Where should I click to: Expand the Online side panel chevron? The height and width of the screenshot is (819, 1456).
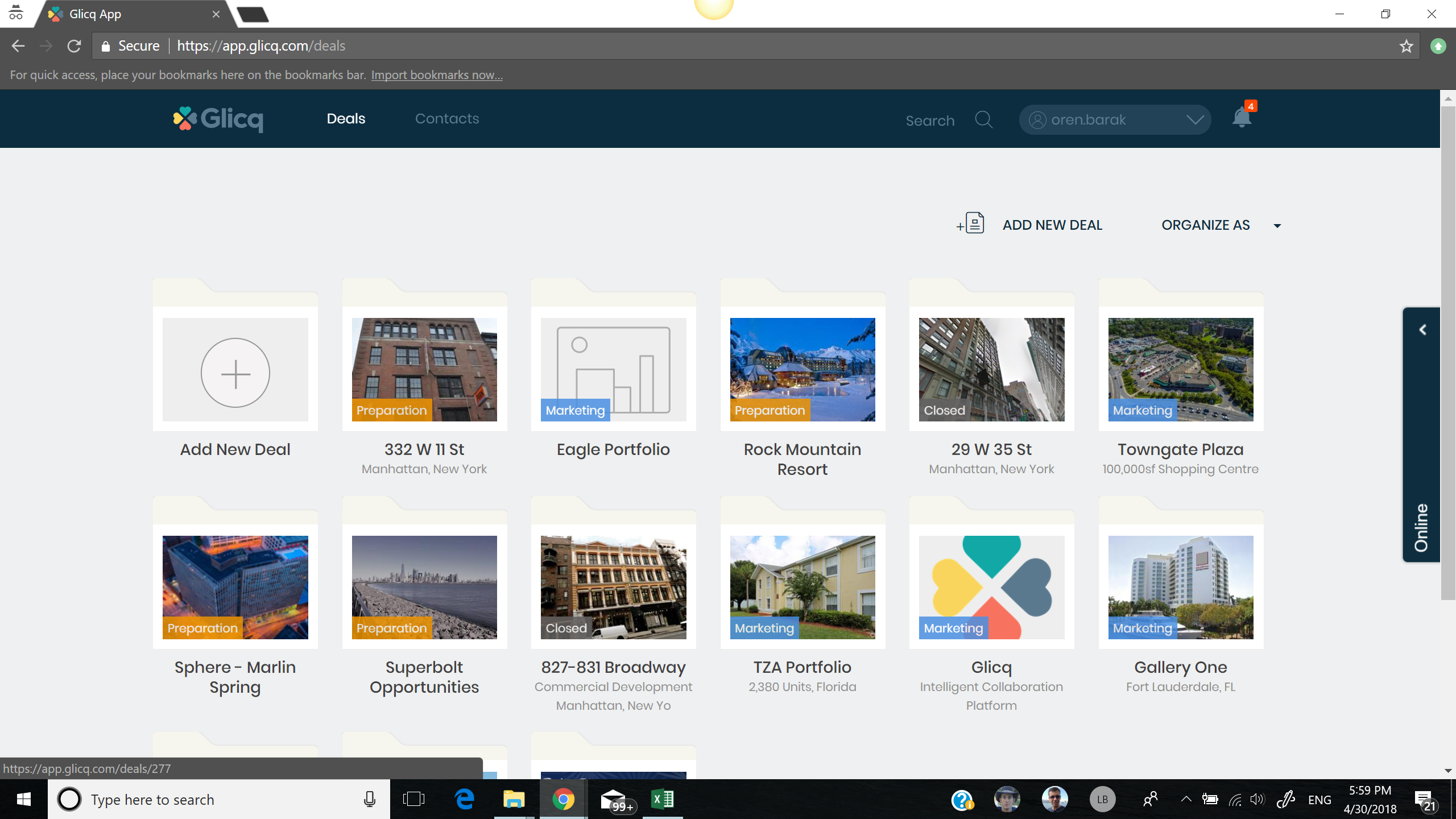(1422, 330)
